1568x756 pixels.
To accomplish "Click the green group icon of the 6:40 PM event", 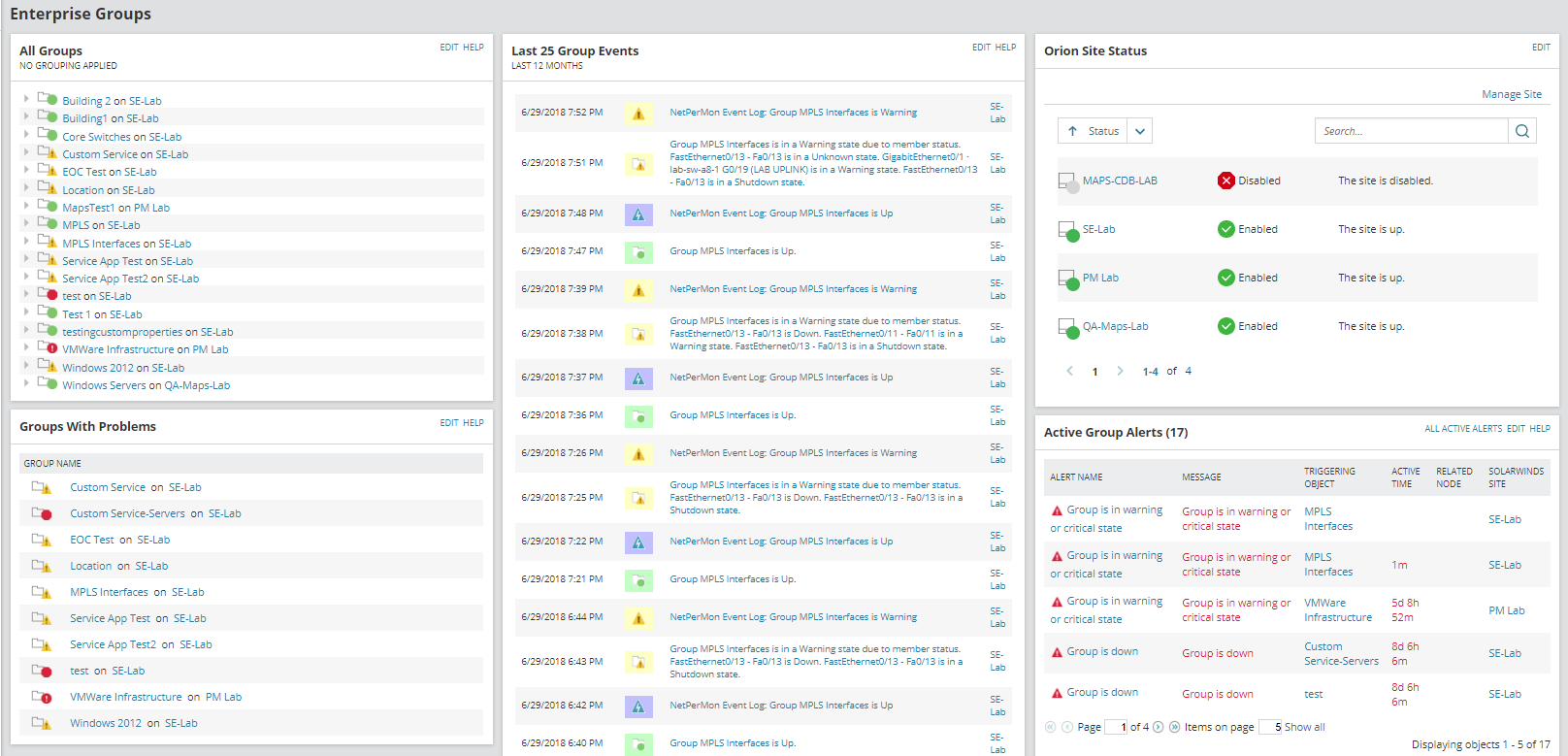I will pyautogui.click(x=638, y=744).
